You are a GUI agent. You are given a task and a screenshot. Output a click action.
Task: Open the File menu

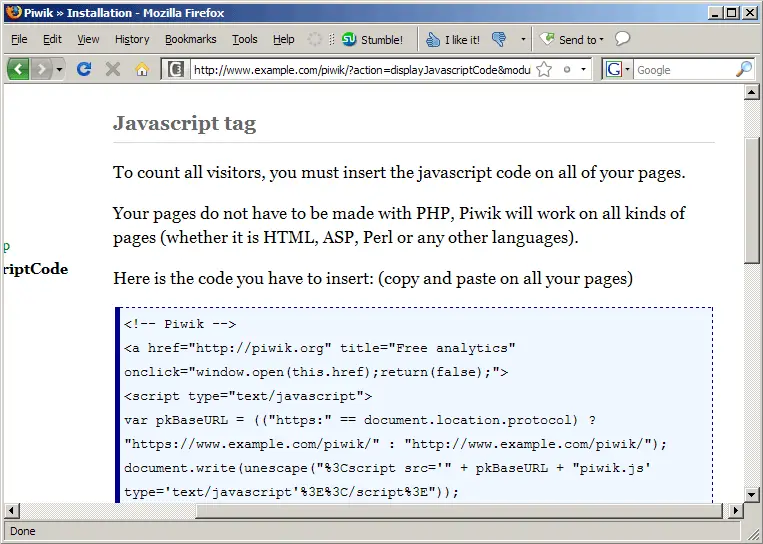(x=19, y=39)
